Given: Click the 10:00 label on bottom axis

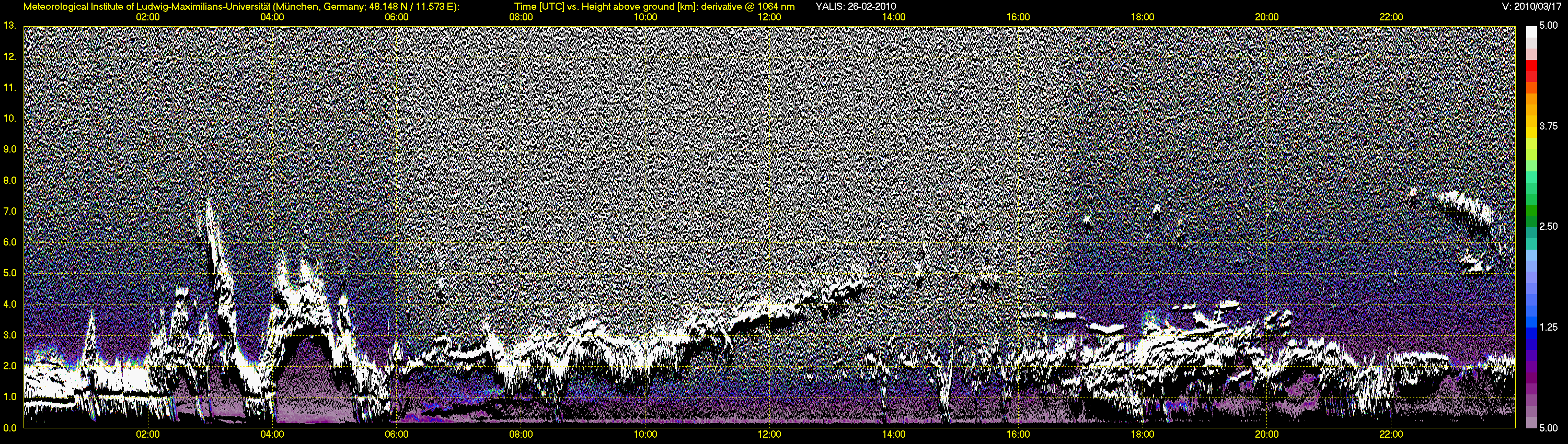Looking at the screenshot, I should (645, 434).
